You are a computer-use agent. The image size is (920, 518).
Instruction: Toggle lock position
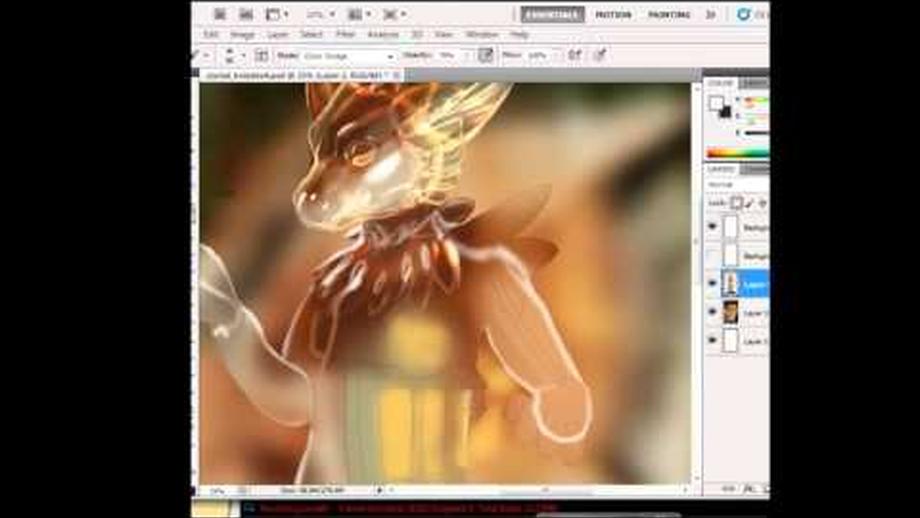tap(763, 203)
